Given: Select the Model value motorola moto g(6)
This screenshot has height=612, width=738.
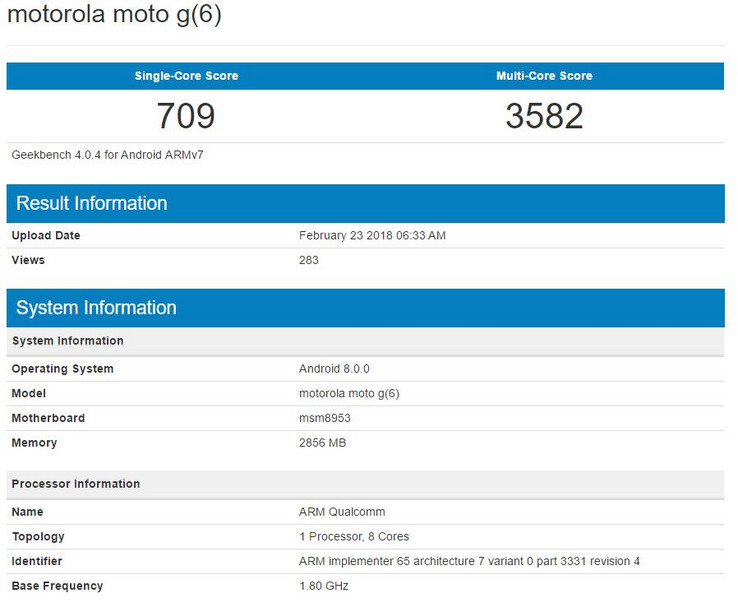Looking at the screenshot, I should coord(349,393).
